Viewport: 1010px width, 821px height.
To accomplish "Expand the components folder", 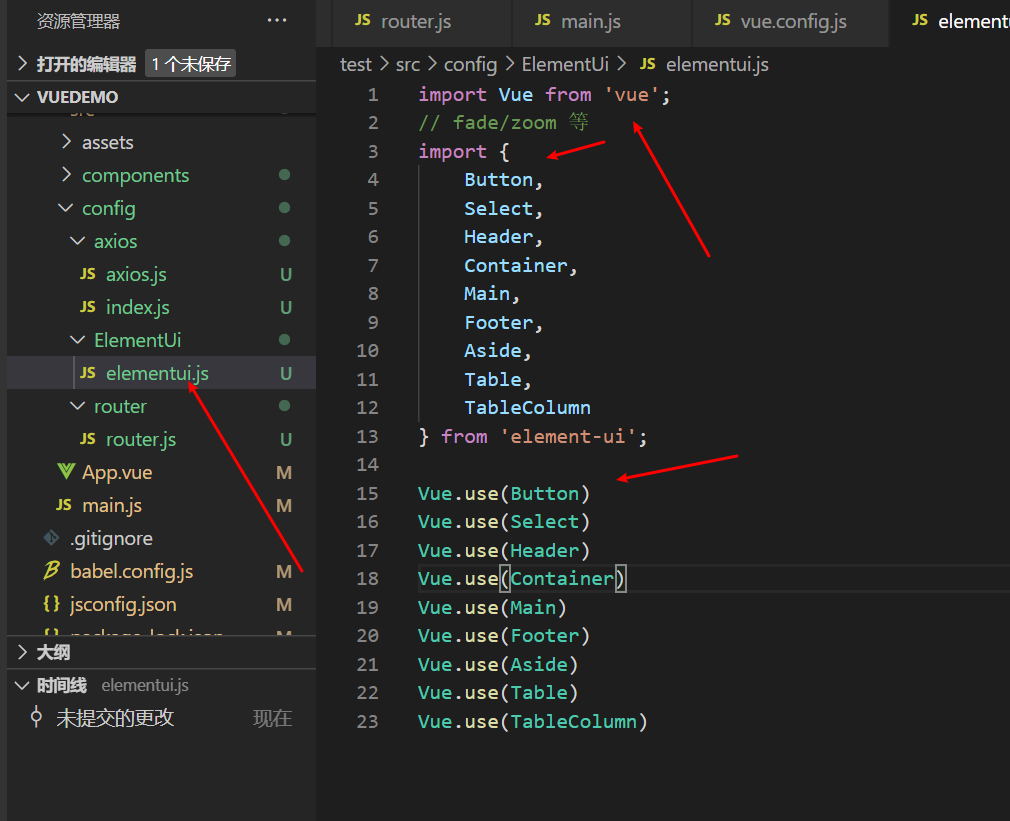I will [66, 175].
